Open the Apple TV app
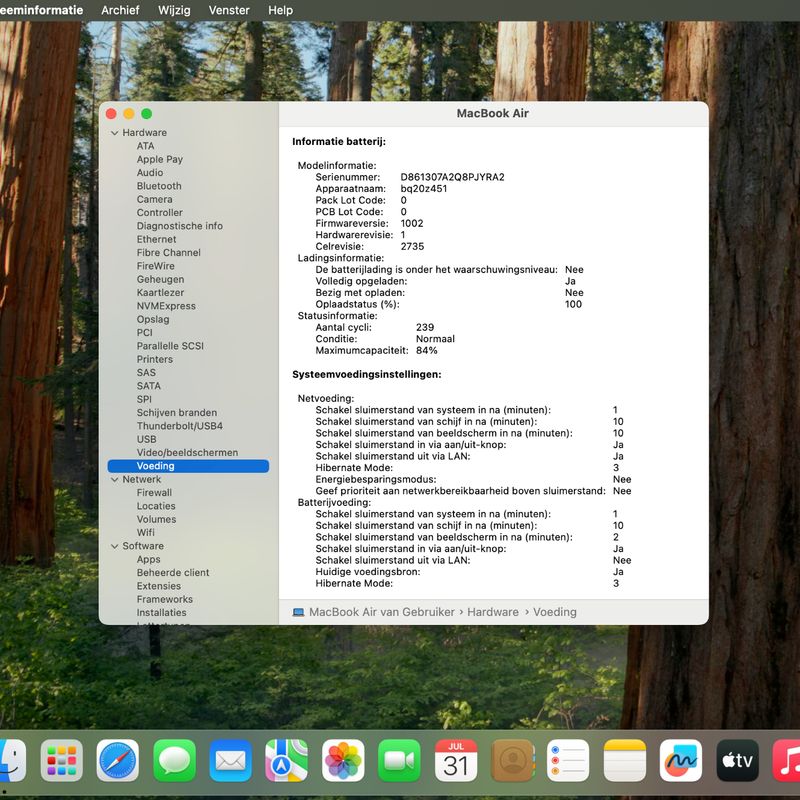Screen dimensions: 800x800 [x=738, y=760]
